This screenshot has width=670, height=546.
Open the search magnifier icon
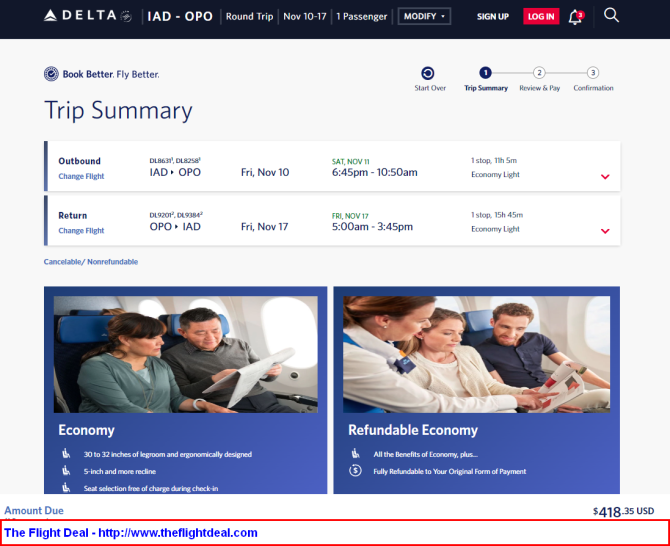tap(611, 15)
